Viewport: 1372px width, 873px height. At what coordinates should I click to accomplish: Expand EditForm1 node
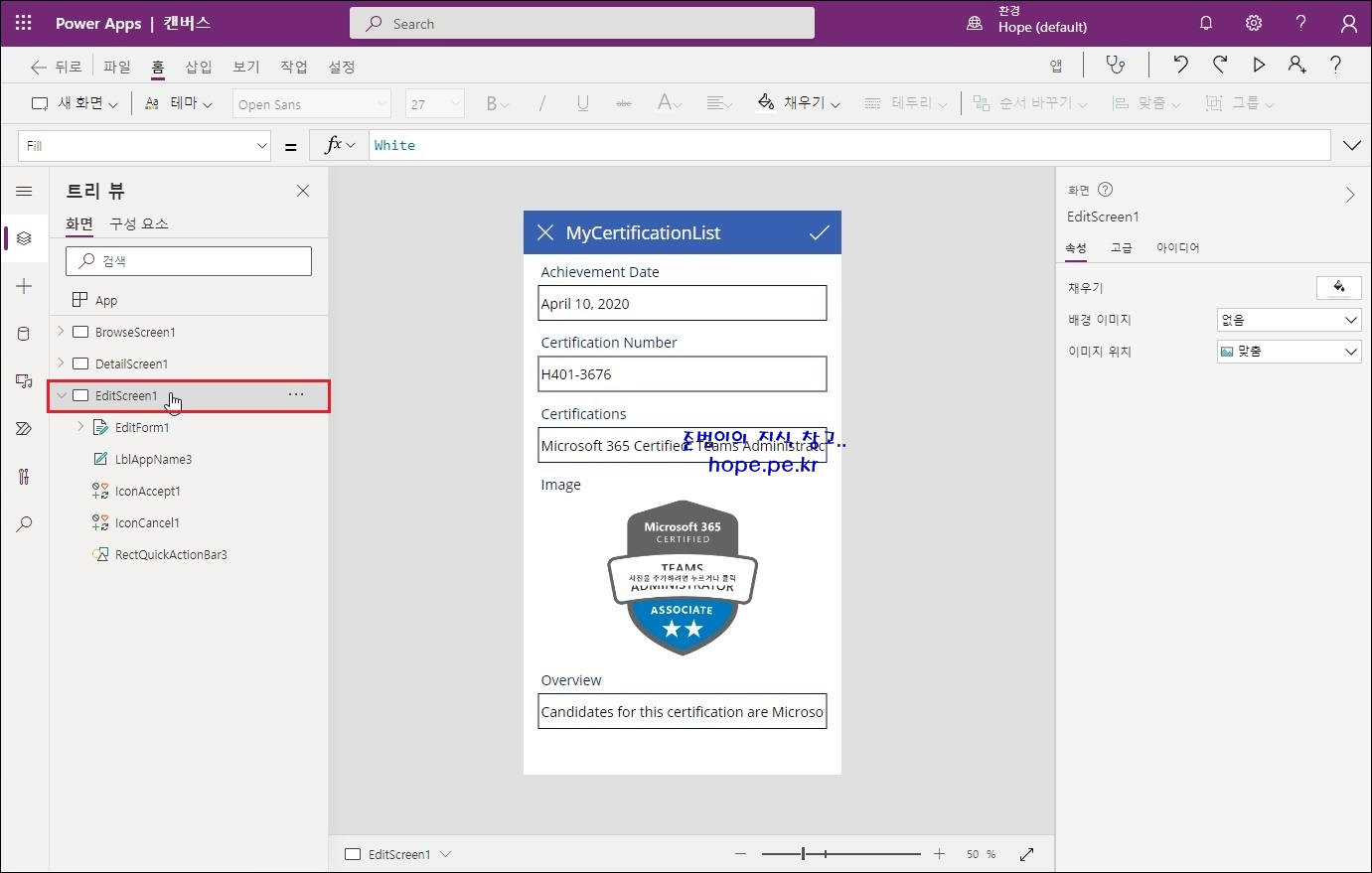coord(80,427)
